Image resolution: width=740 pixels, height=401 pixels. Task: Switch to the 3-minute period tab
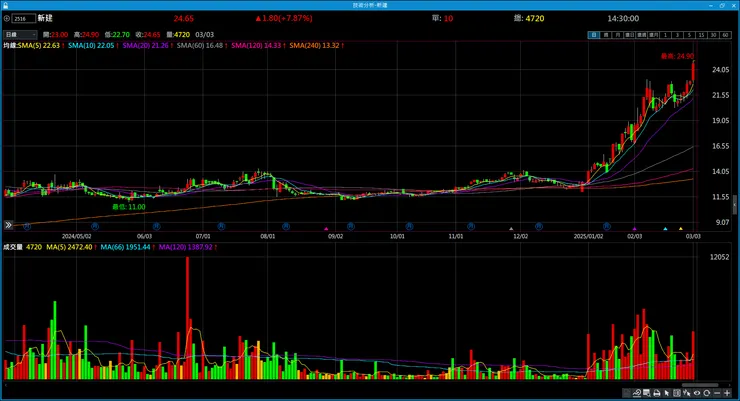(677, 35)
